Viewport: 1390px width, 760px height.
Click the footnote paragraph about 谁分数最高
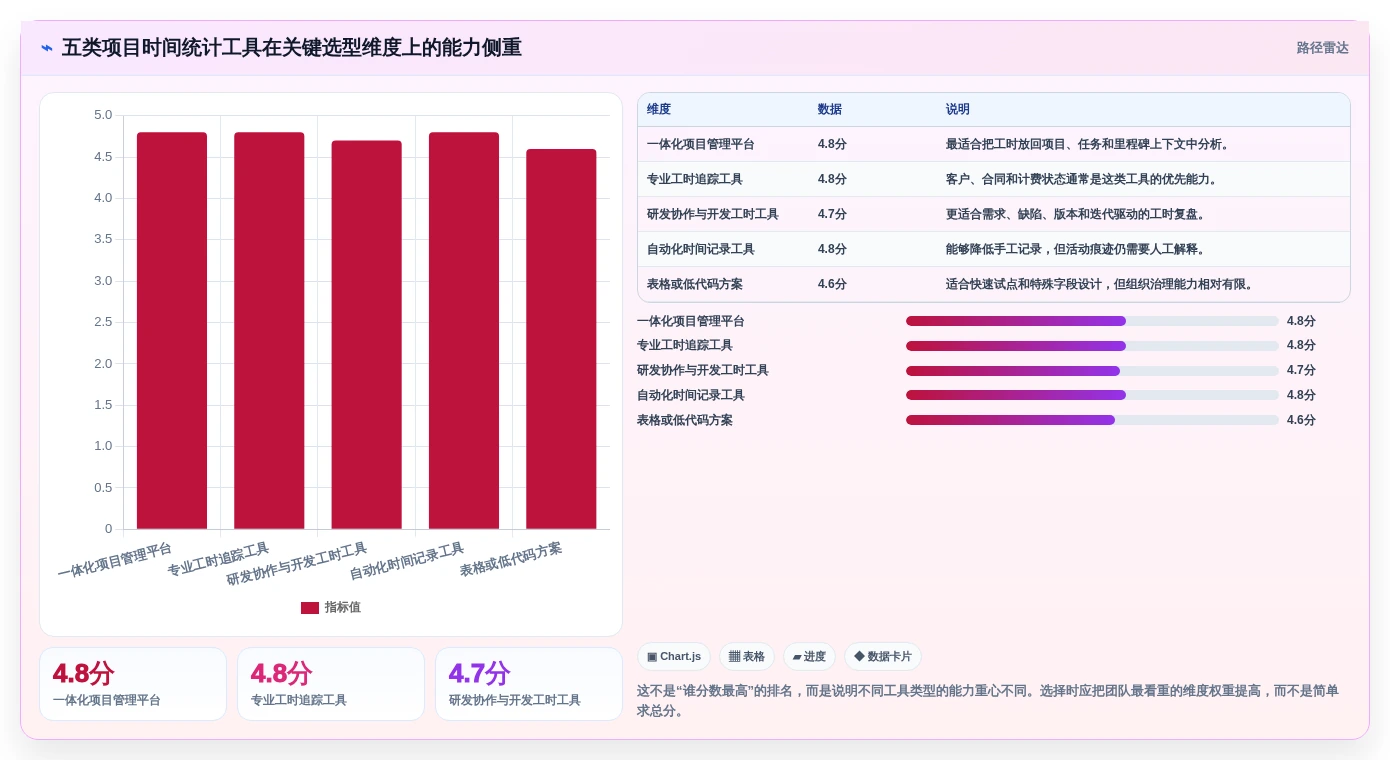988,701
